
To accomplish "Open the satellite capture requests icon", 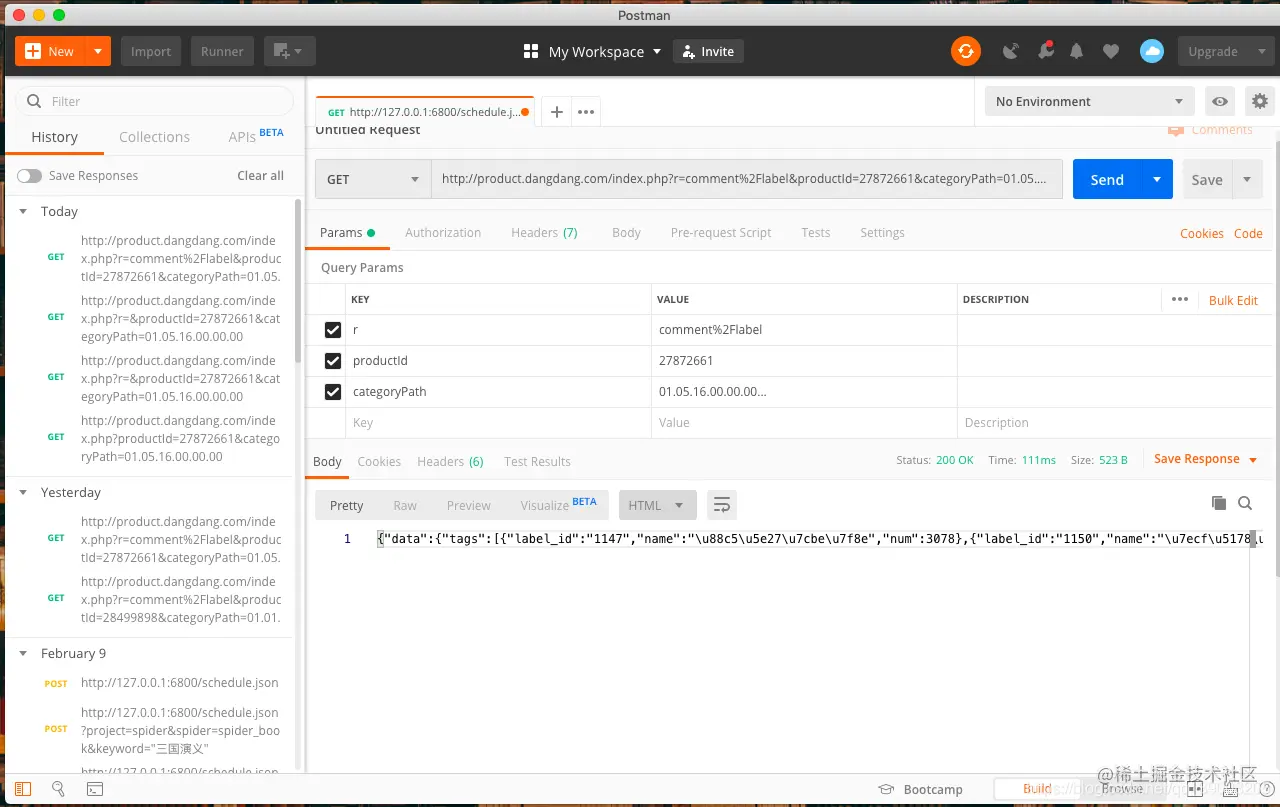I will click(x=1011, y=51).
